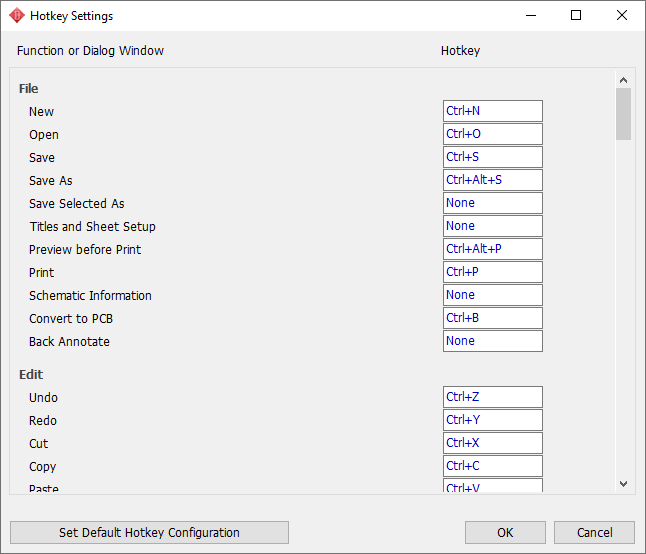Click the 'Edit' section heading
This screenshot has height=554, width=646.
coord(31,374)
